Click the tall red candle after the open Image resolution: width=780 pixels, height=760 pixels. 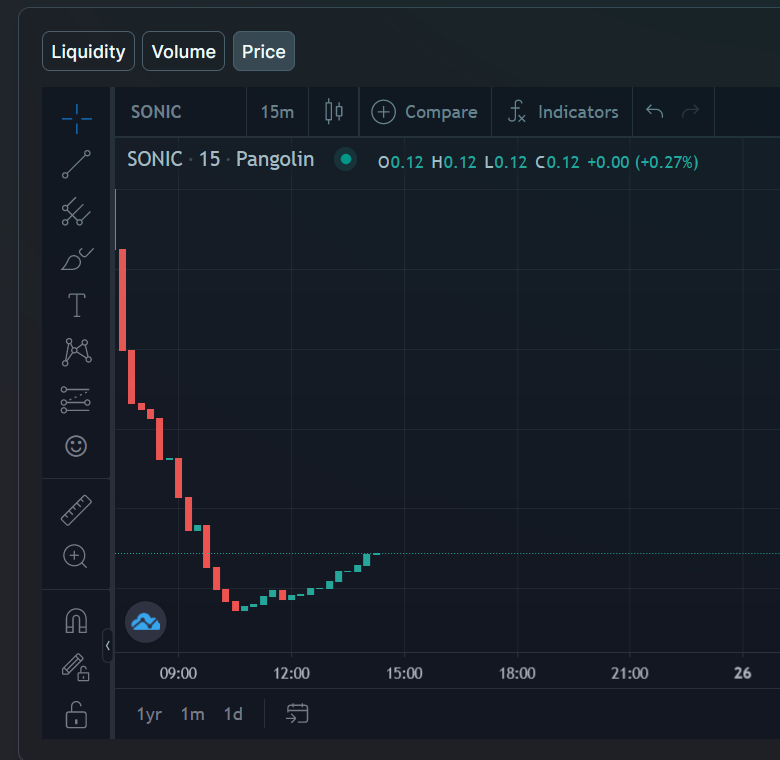click(122, 300)
